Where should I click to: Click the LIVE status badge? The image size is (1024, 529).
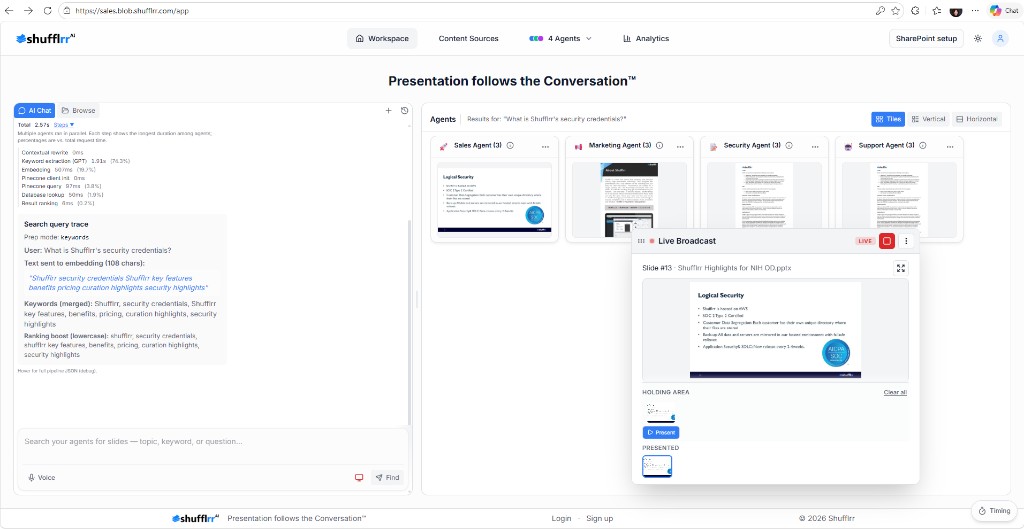pyautogui.click(x=865, y=241)
